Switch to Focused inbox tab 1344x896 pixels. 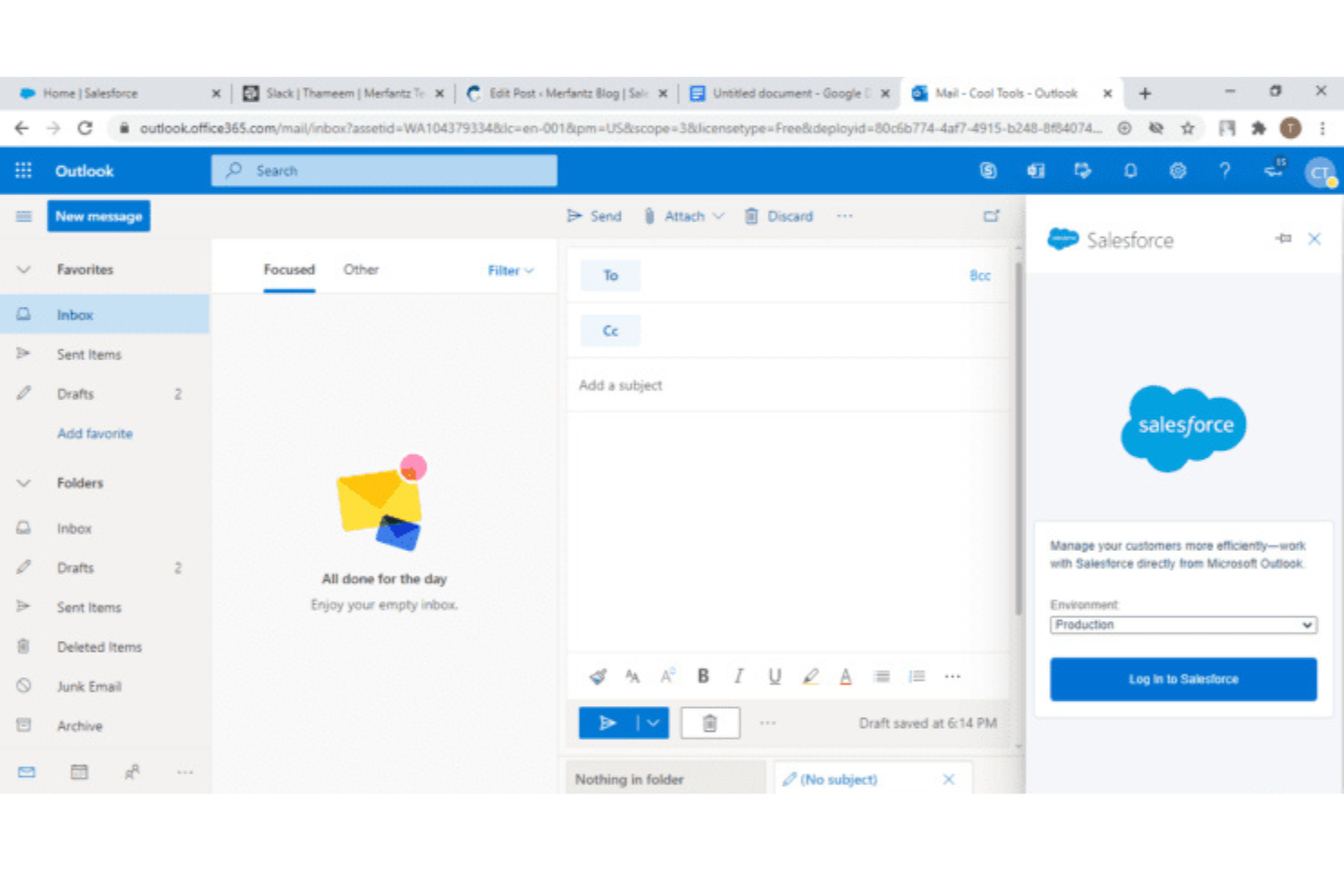pyautogui.click(x=289, y=270)
